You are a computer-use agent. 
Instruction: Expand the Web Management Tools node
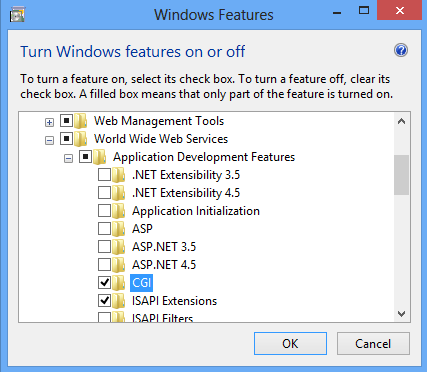tap(49, 123)
